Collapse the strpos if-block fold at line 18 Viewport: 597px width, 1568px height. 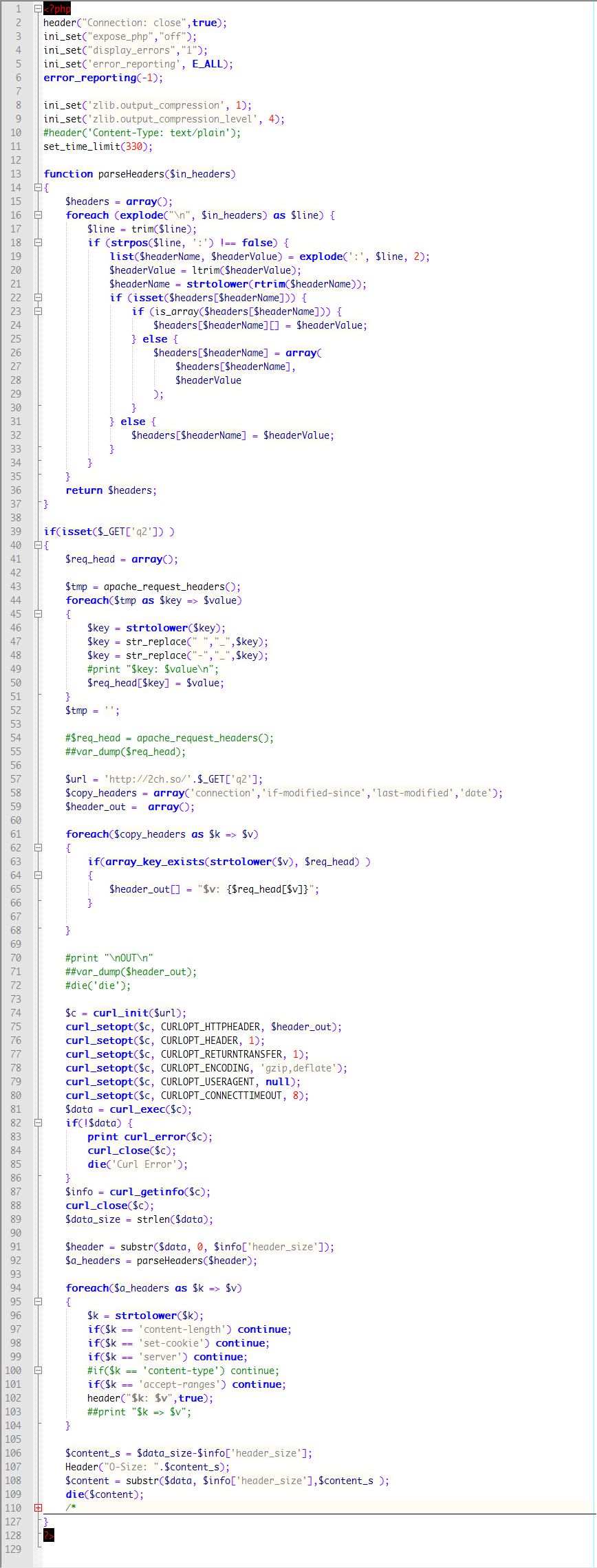click(x=38, y=243)
